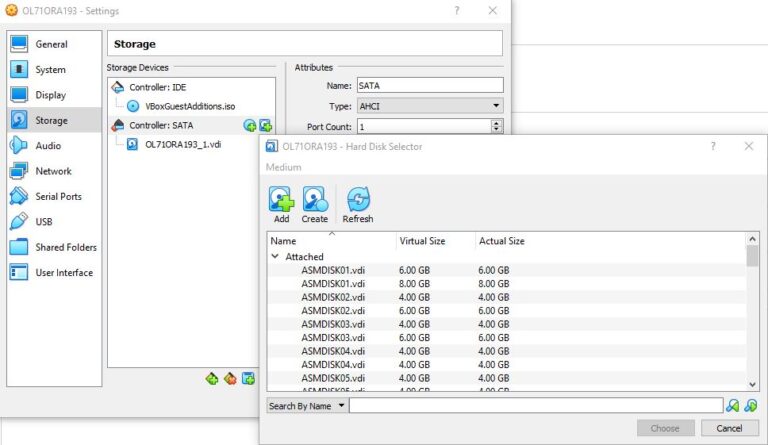
Task: Open the Medium menu
Action: coord(284,167)
